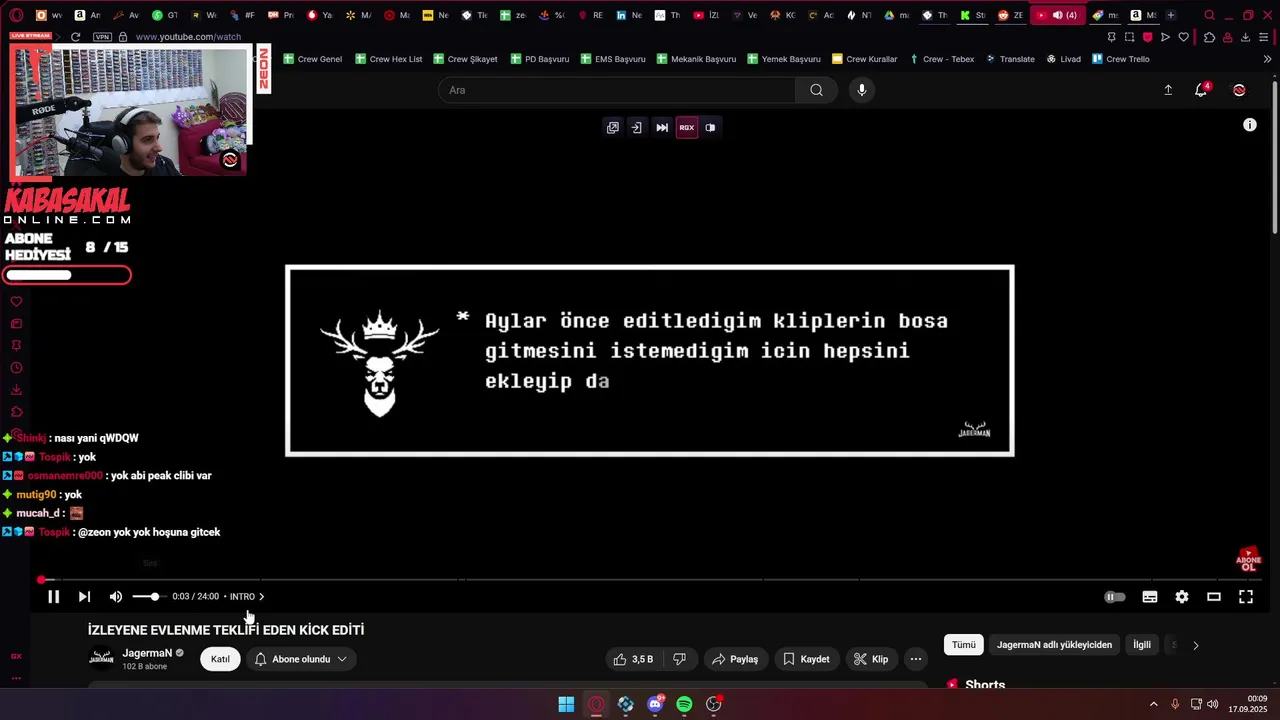This screenshot has width=1280, height=720.
Task: Seek in the video progress bar
Action: click(650, 580)
